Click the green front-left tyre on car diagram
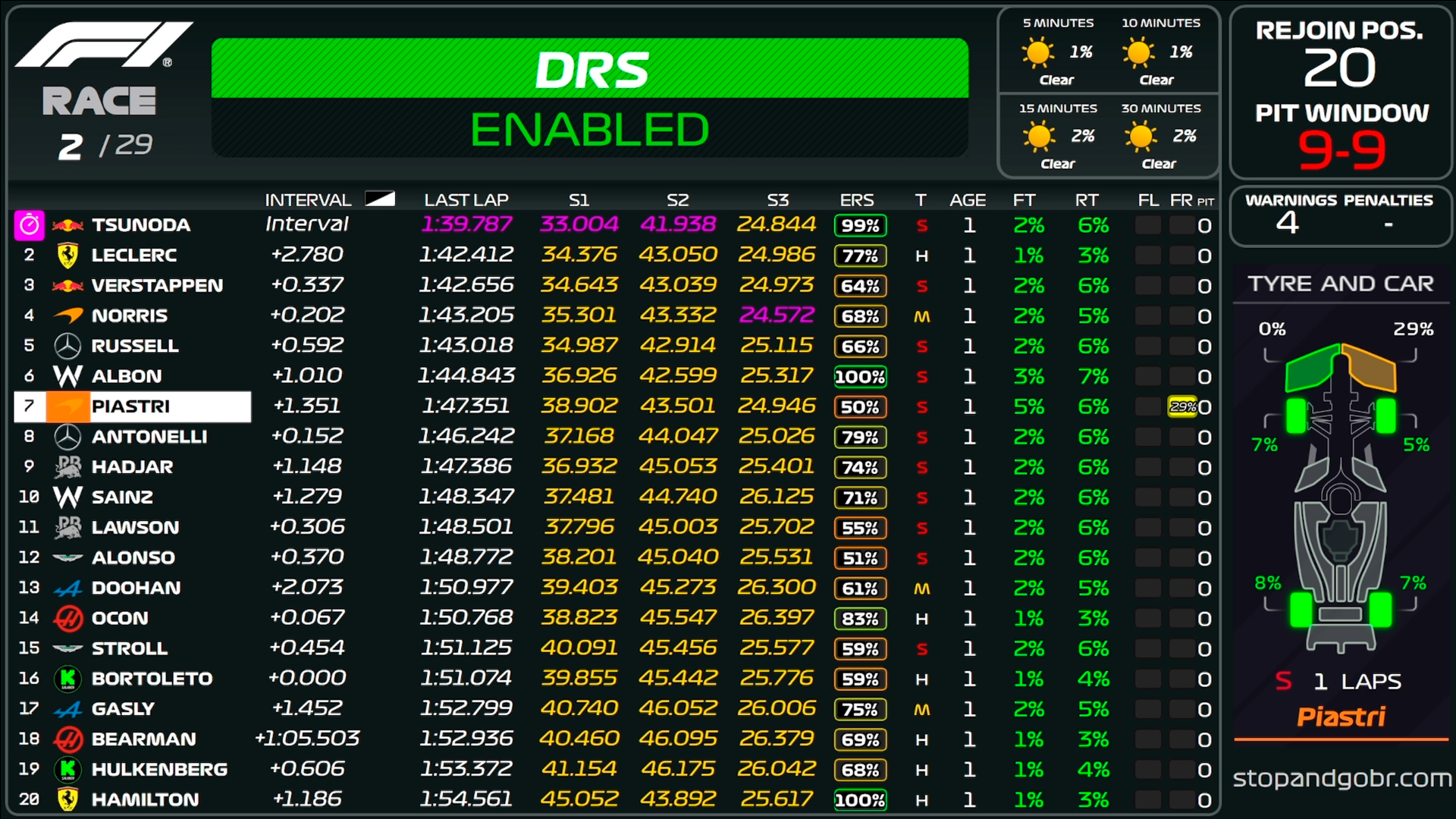Screen dimensions: 1456x819 point(1296,415)
